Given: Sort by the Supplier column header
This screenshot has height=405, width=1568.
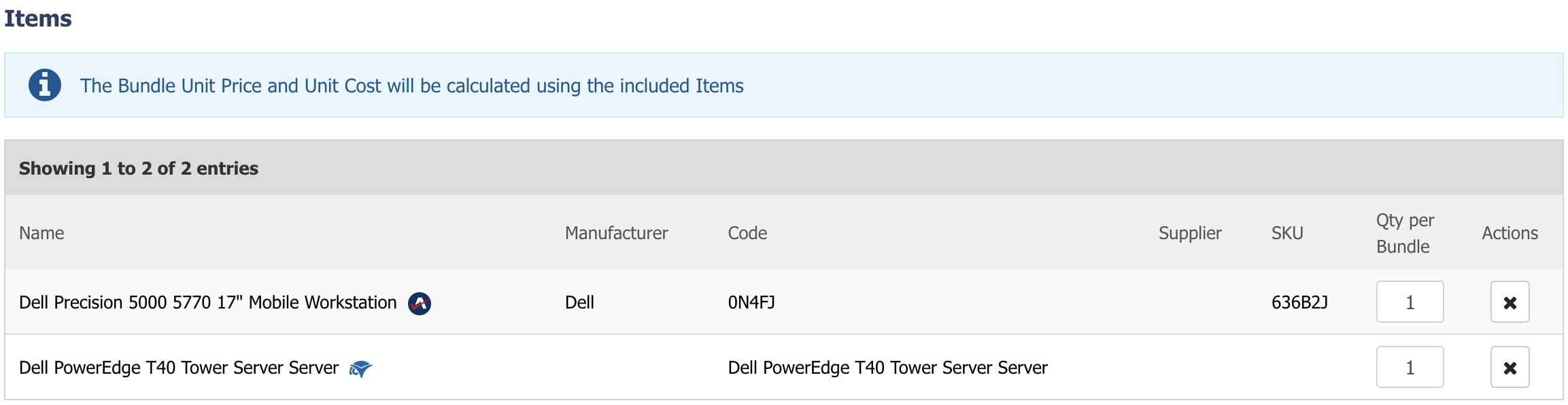Looking at the screenshot, I should [x=1190, y=233].
